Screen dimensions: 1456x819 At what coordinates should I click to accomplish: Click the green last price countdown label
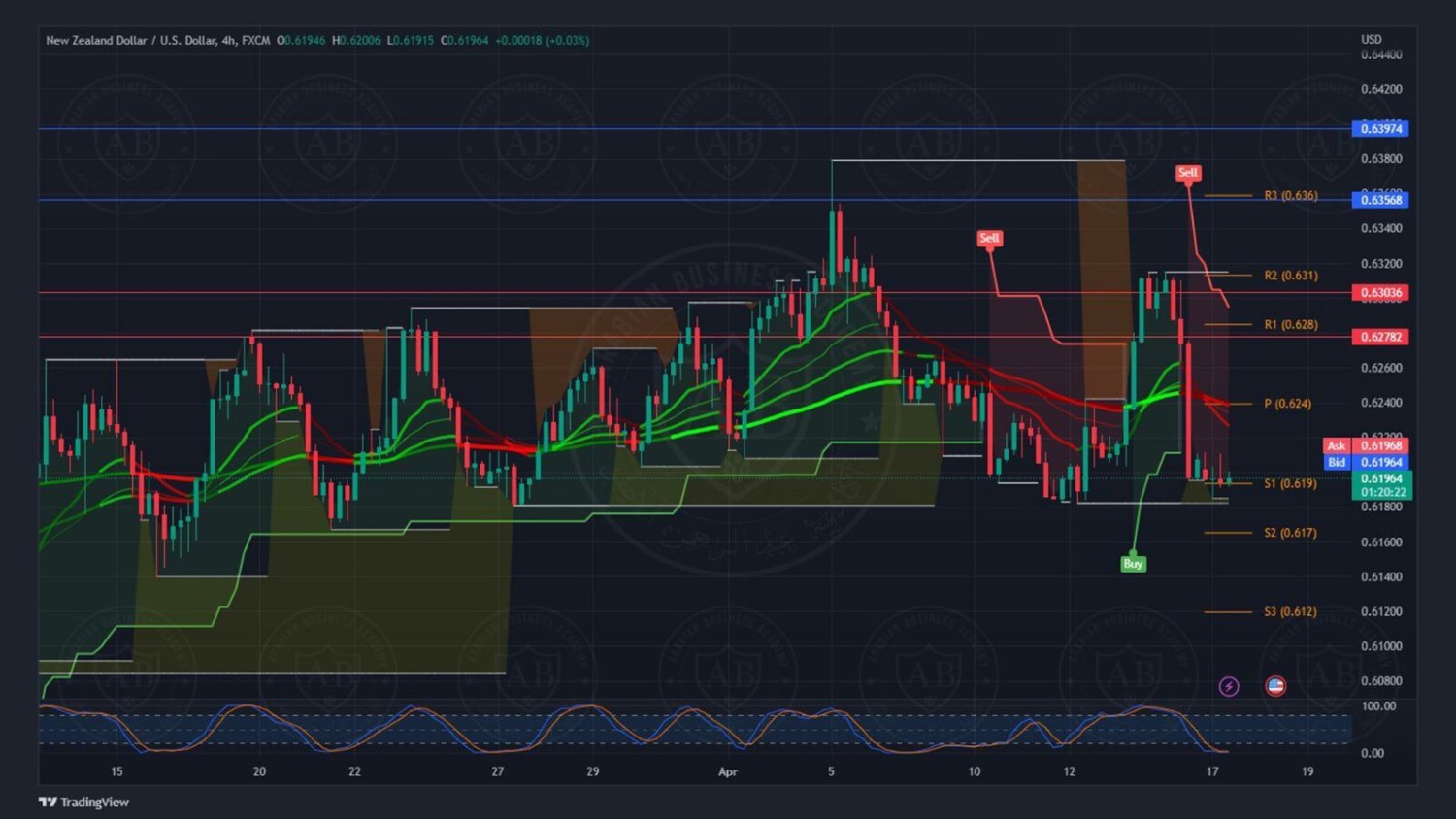(1381, 485)
